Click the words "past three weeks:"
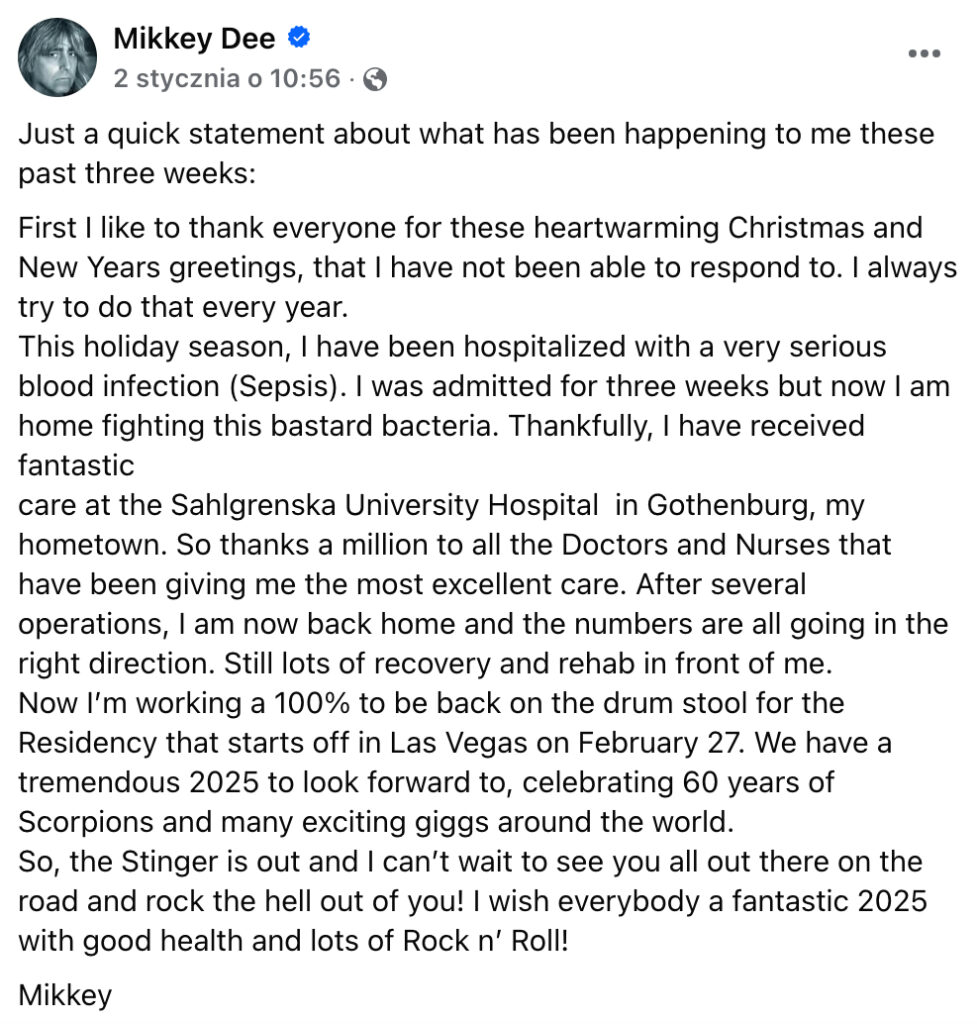 [138, 172]
